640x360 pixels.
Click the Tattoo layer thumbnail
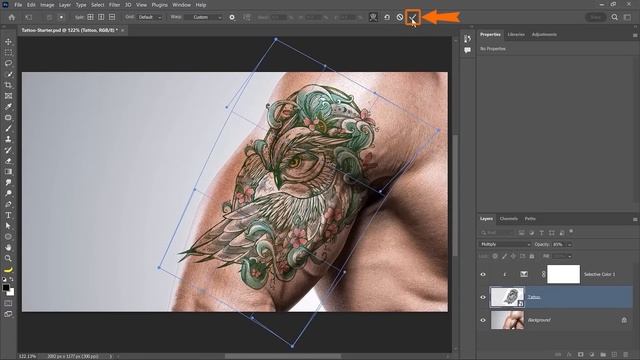(x=507, y=297)
